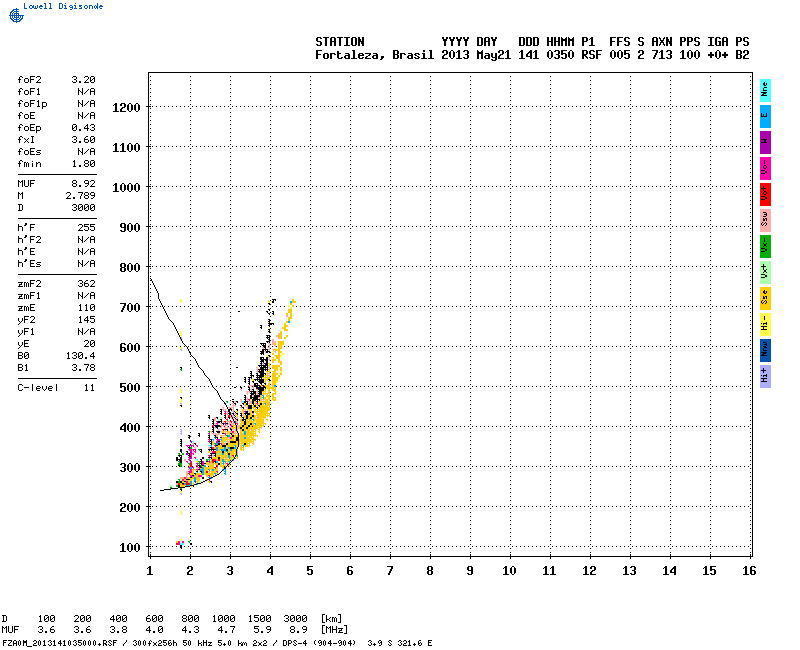The width and height of the screenshot is (800, 650).
Task: Click the 1200 km y-axis label
Action: [x=126, y=108]
